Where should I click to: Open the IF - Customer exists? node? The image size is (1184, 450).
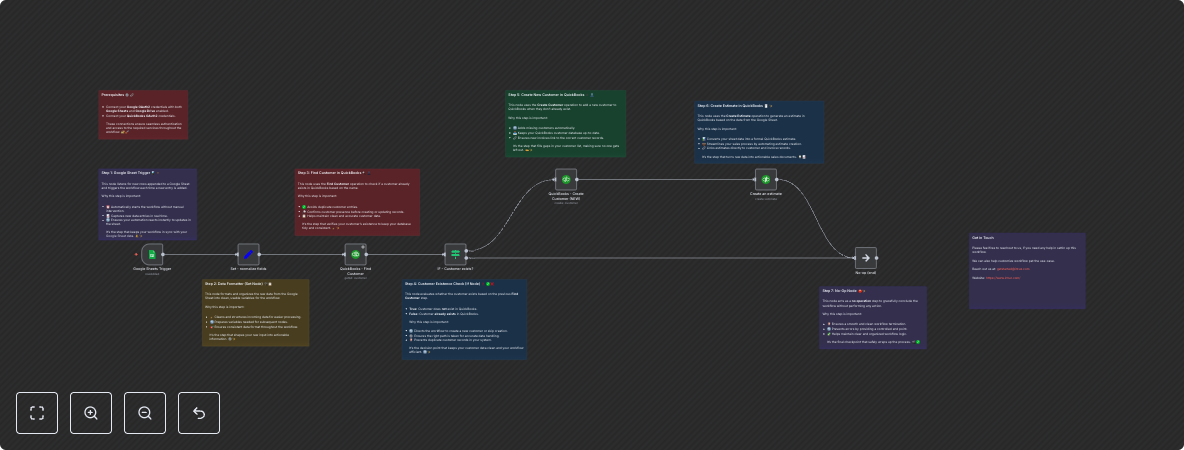pyautogui.click(x=455, y=254)
